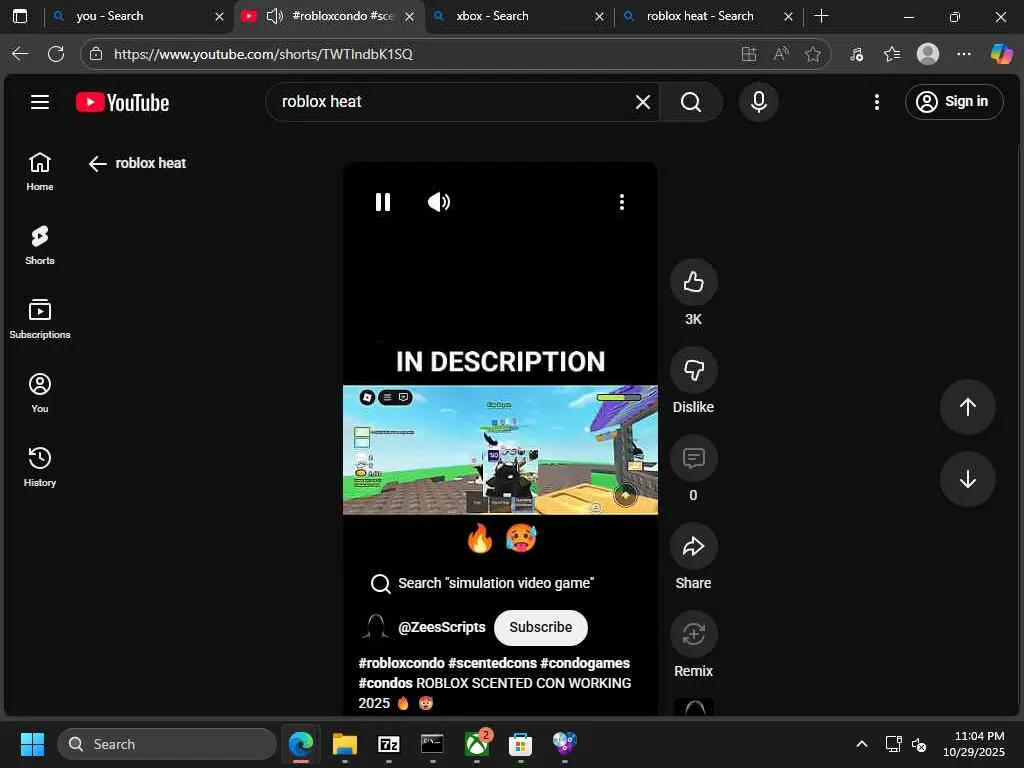
Task: Open the You section in the sidebar
Action: (x=40, y=392)
